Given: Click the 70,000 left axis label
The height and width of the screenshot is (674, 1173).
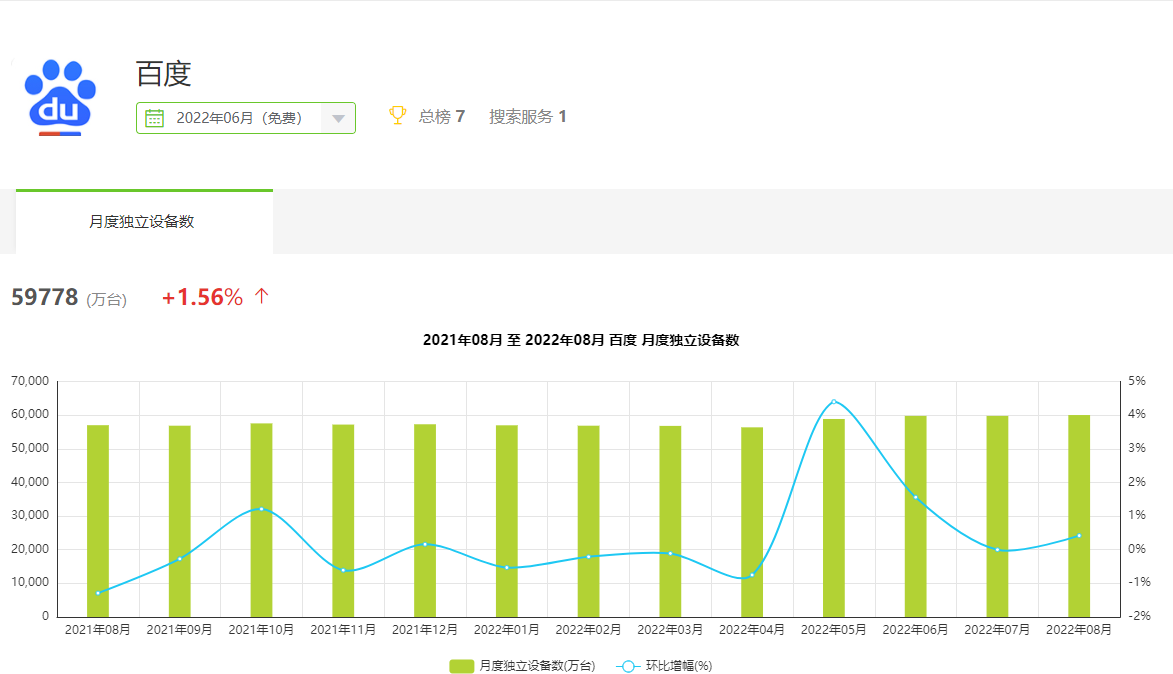Looking at the screenshot, I should click(30, 382).
